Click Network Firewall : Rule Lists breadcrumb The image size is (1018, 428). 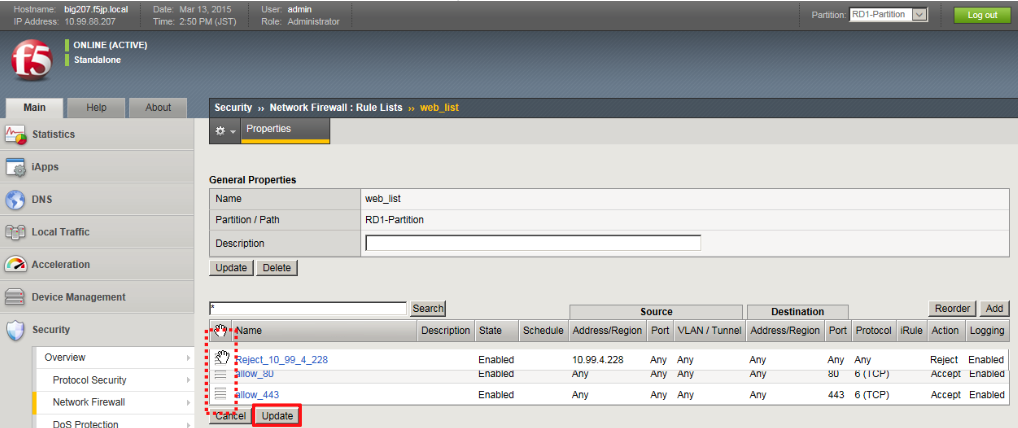pyautogui.click(x=336, y=107)
